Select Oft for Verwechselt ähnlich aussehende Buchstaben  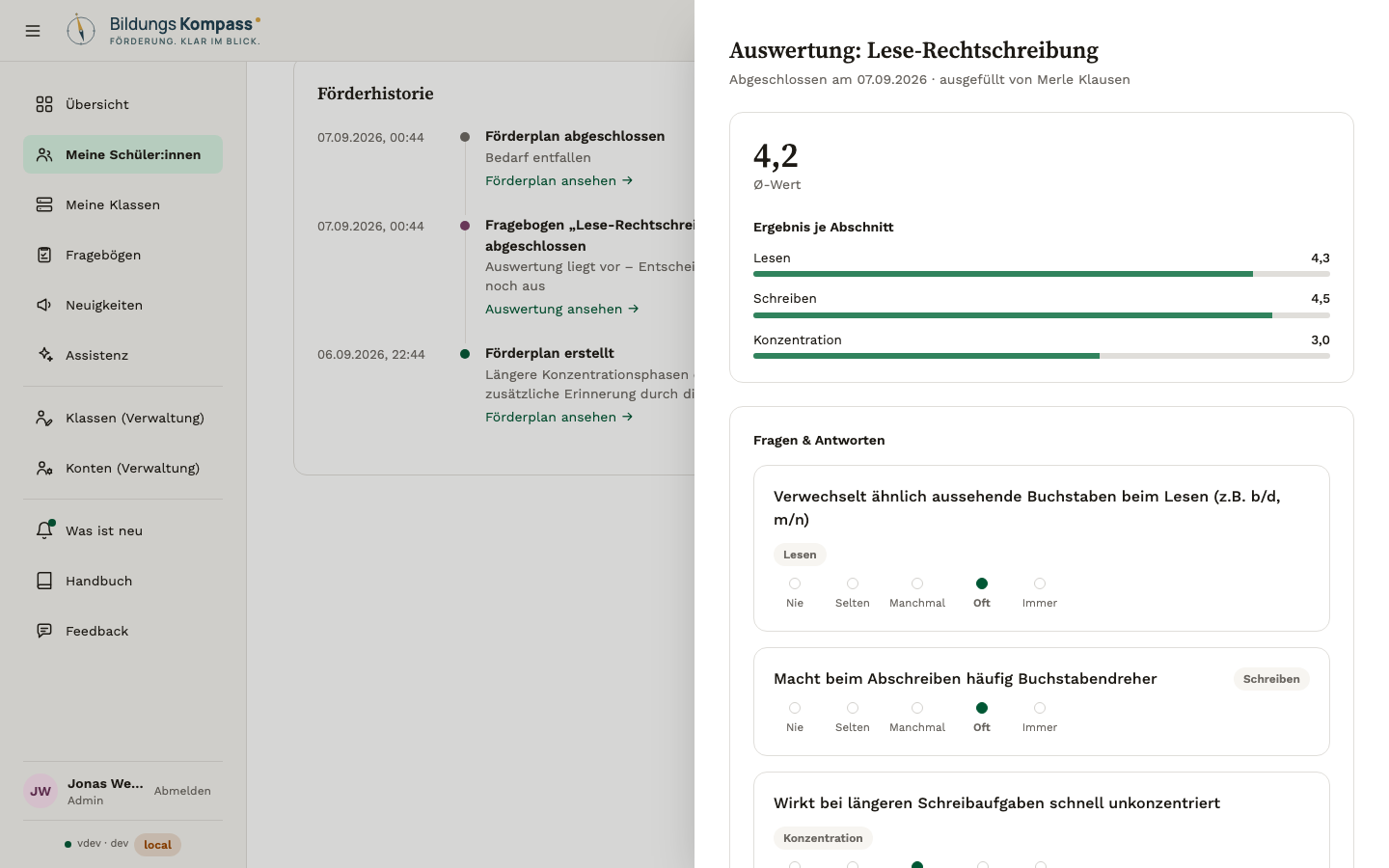(982, 583)
